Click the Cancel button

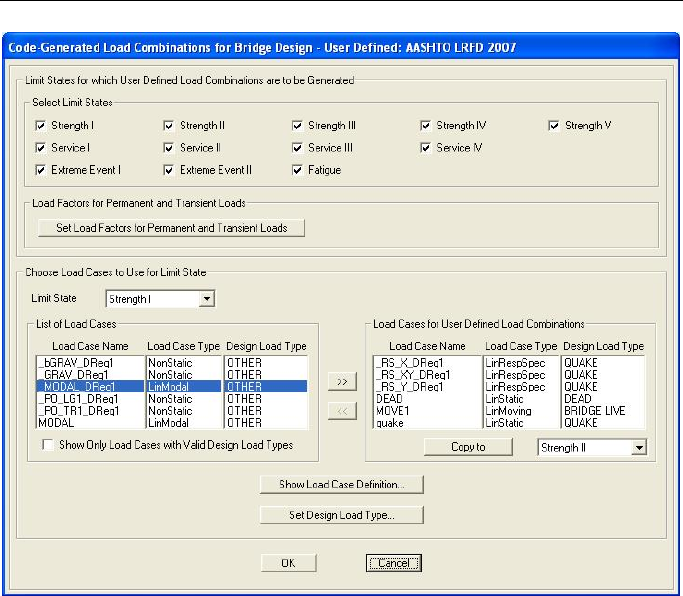pyautogui.click(x=394, y=563)
